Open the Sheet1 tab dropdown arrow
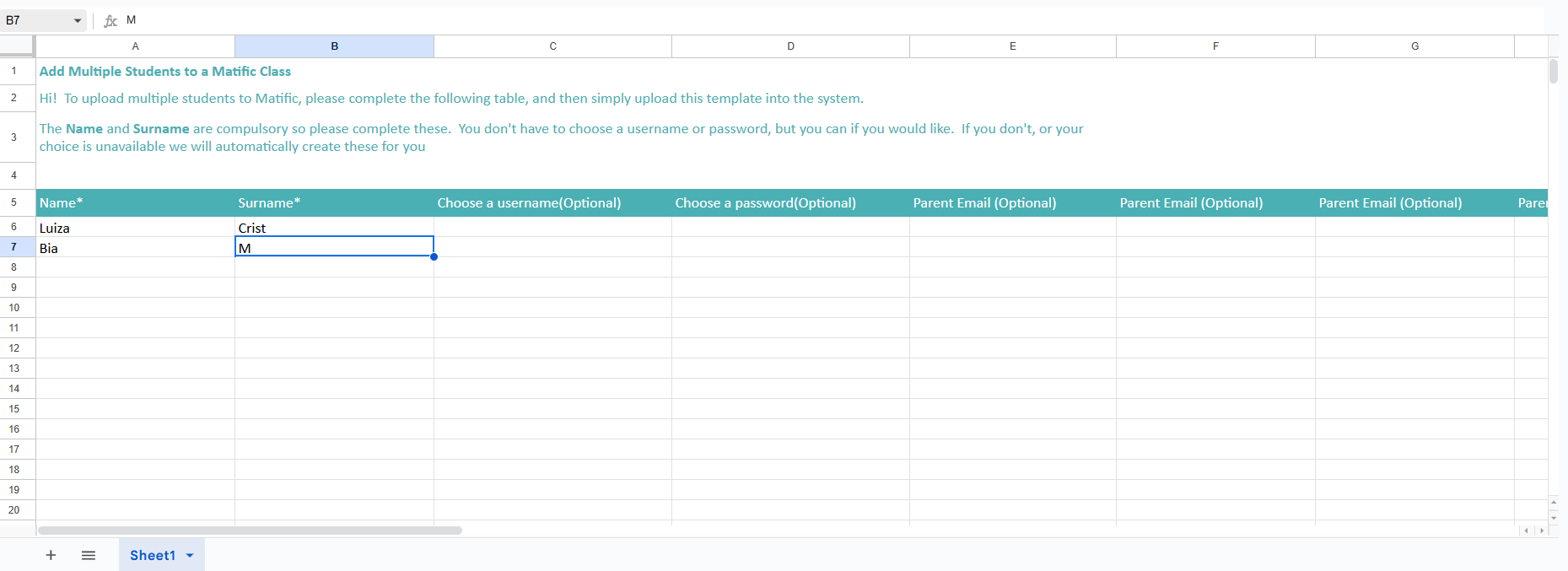This screenshot has height=571, width=1568. [190, 555]
